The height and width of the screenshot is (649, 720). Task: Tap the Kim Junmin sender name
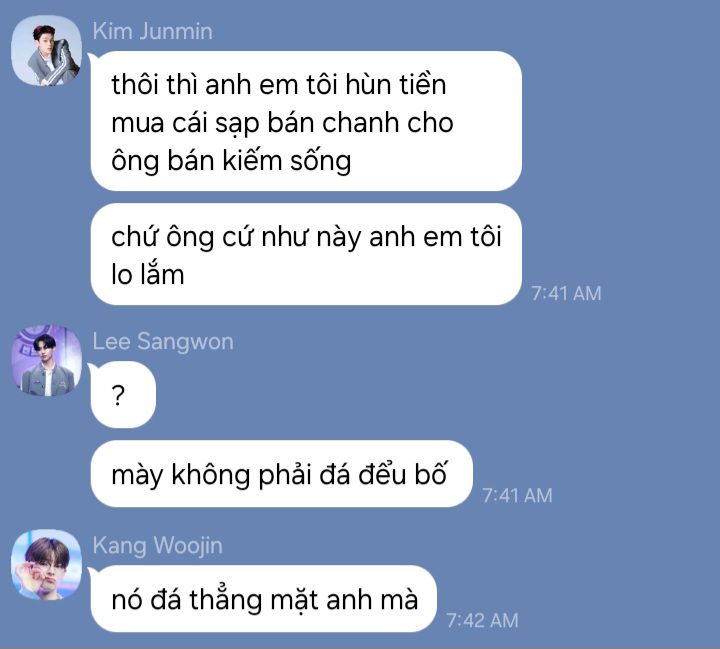[152, 31]
